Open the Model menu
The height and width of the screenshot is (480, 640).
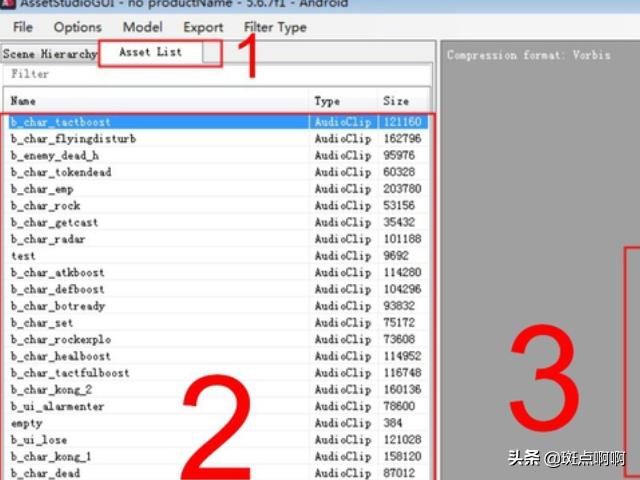pos(142,27)
